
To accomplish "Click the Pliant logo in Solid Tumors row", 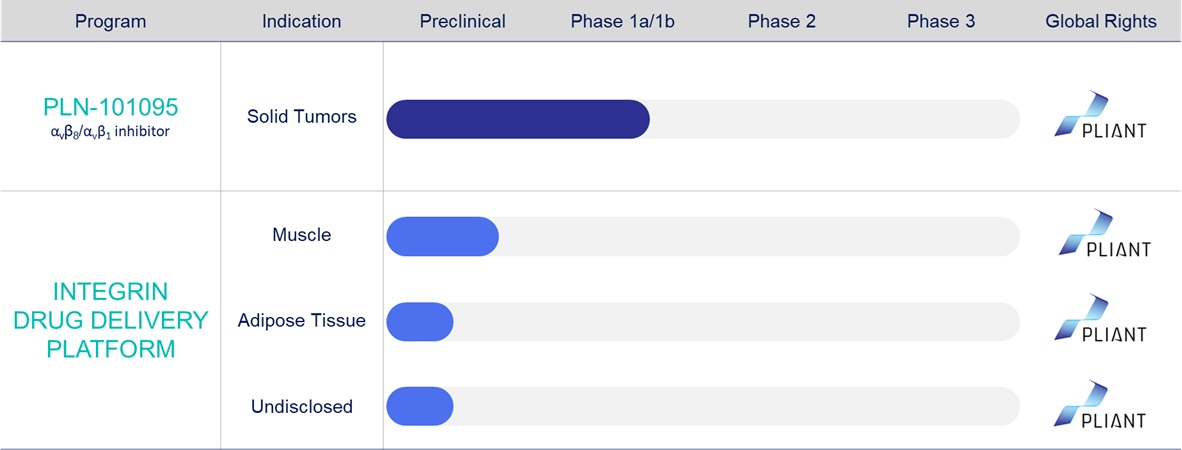I will pyautogui.click(x=1101, y=117).
